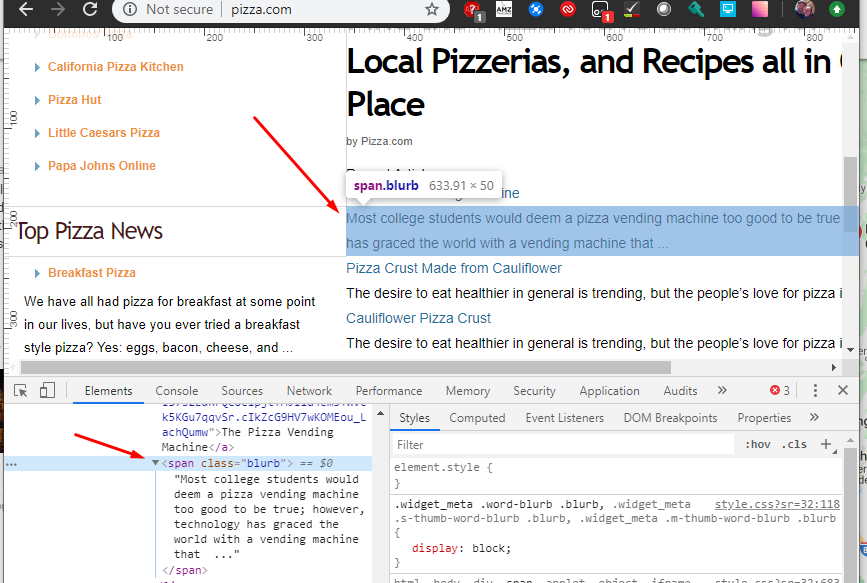Go back with the browser back arrow
The image size is (867, 583).
click(26, 9)
